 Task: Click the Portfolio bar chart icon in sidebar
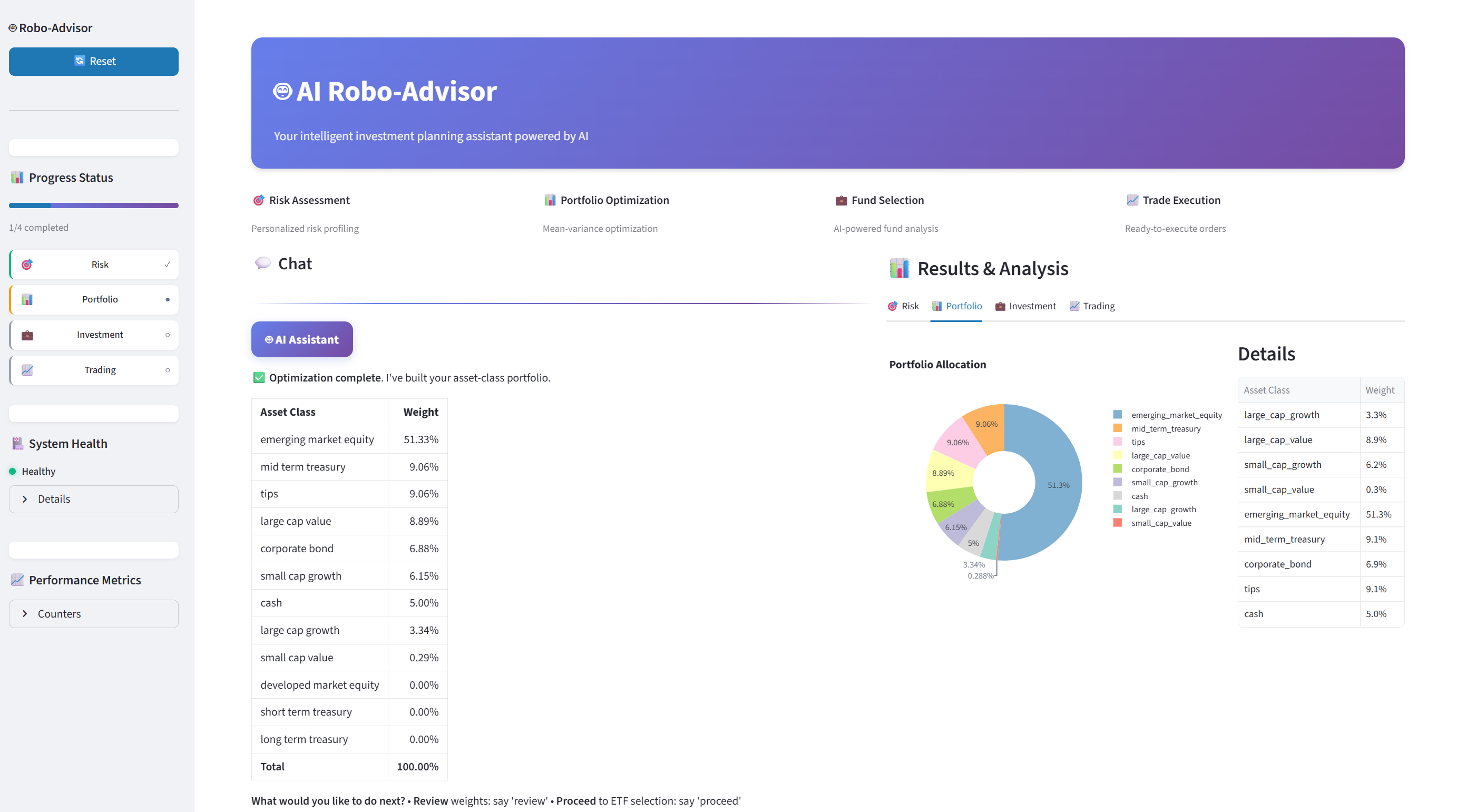27,300
